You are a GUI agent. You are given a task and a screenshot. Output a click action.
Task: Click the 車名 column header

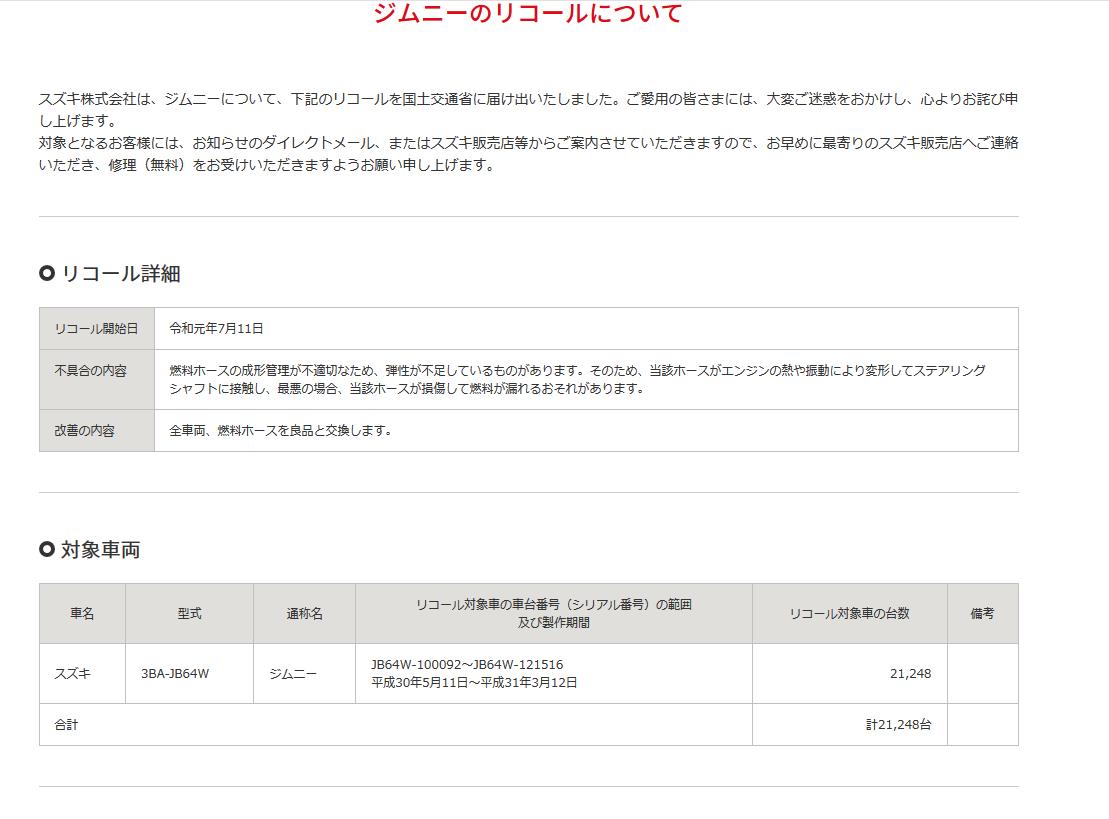[x=82, y=614]
